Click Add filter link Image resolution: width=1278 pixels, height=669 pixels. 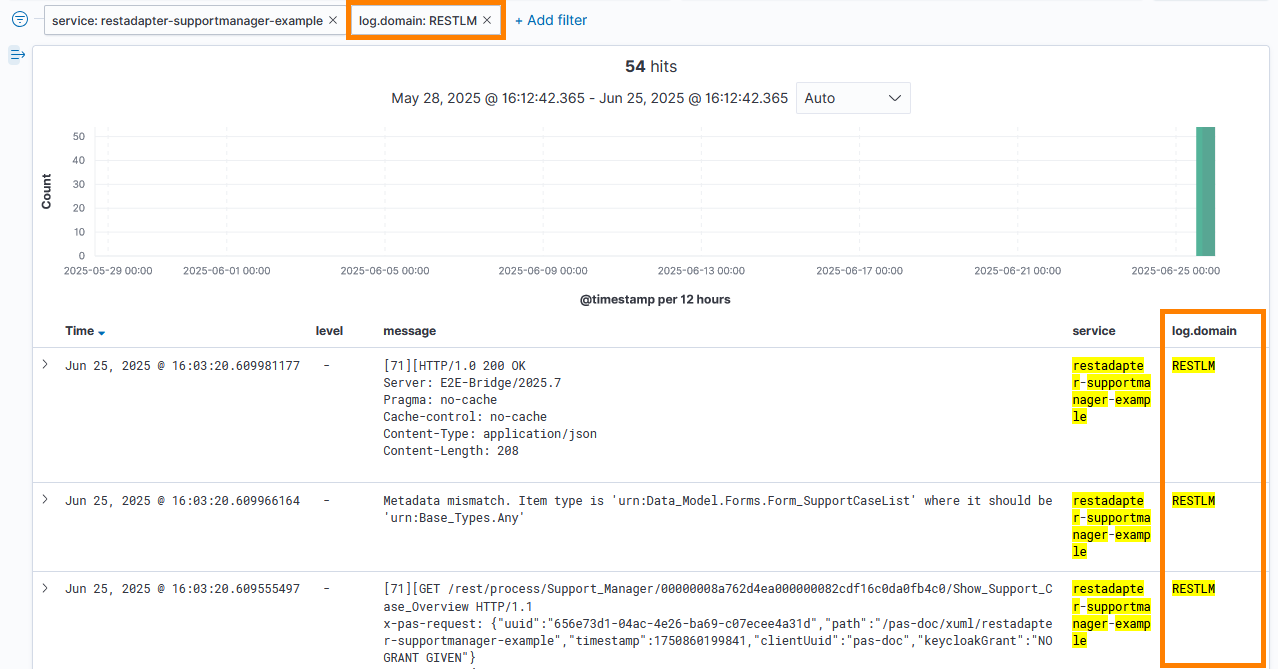point(551,20)
